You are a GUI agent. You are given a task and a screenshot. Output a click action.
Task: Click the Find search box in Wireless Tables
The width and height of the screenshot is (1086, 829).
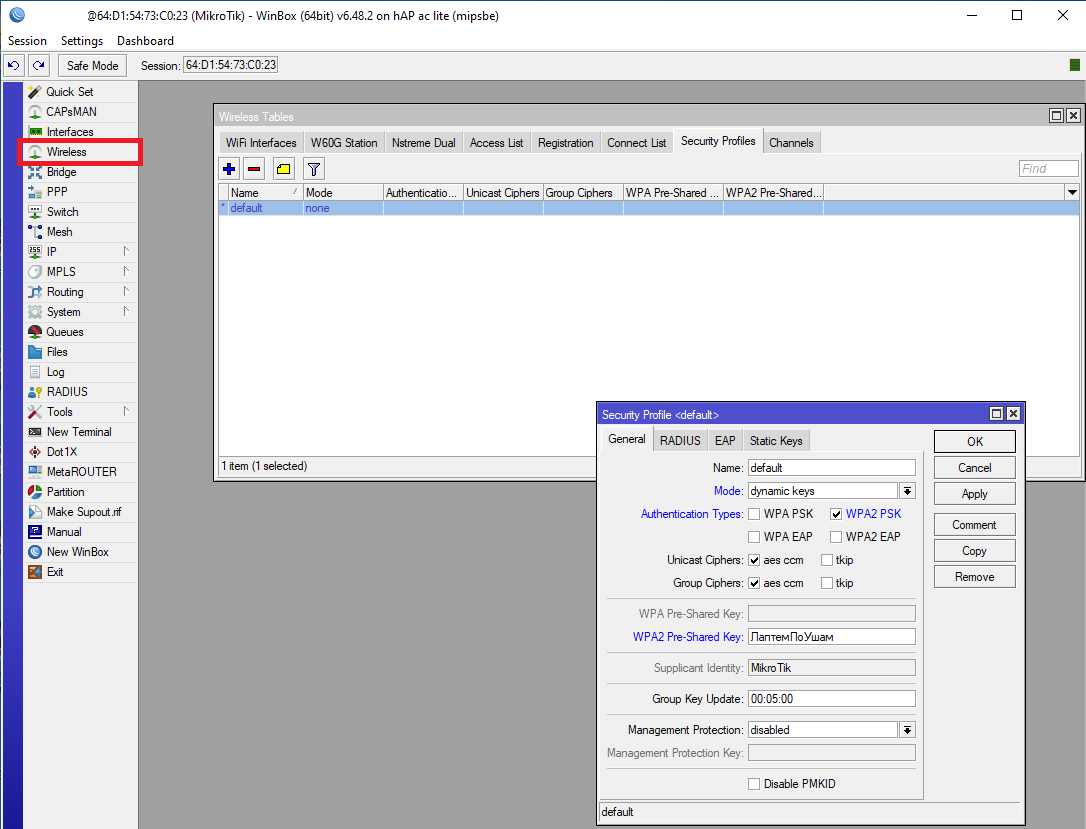click(1049, 168)
